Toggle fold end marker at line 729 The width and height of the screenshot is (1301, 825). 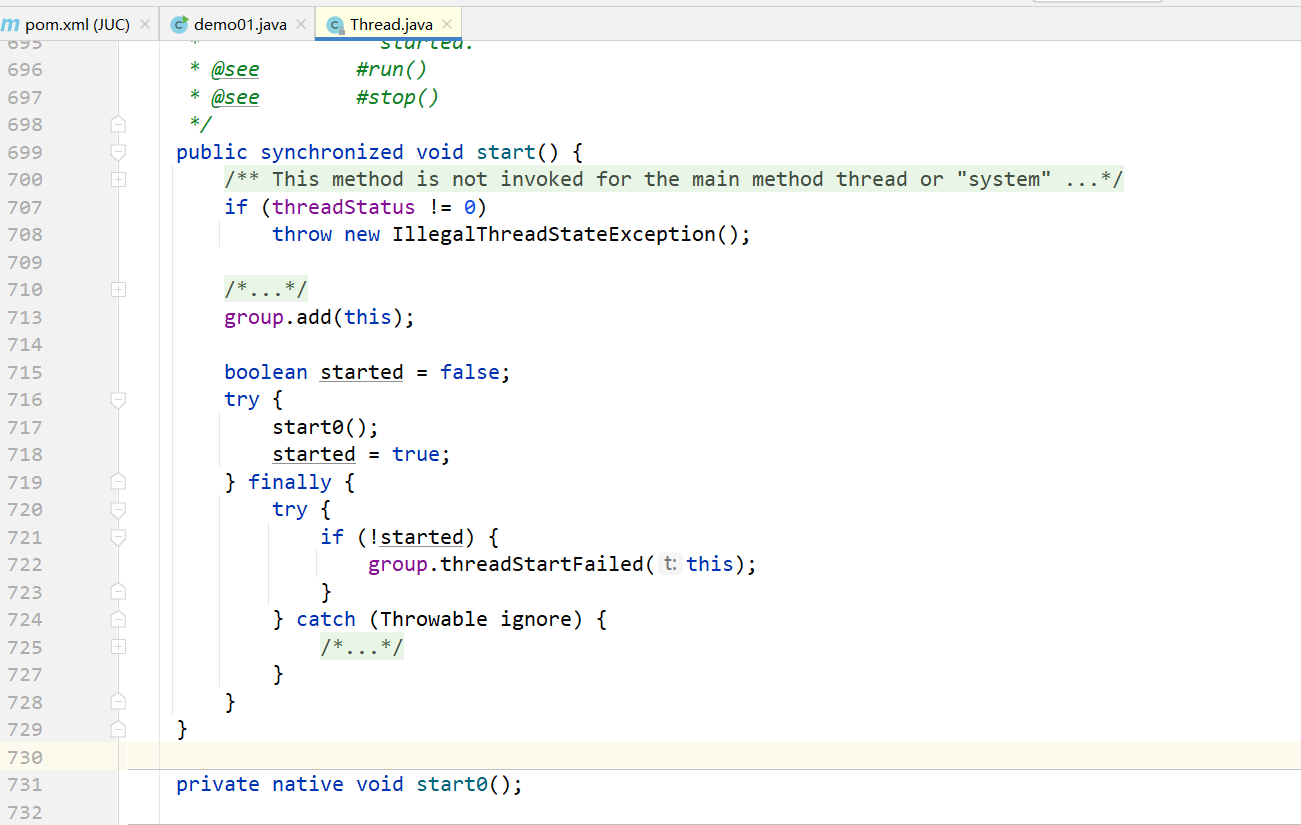click(118, 729)
